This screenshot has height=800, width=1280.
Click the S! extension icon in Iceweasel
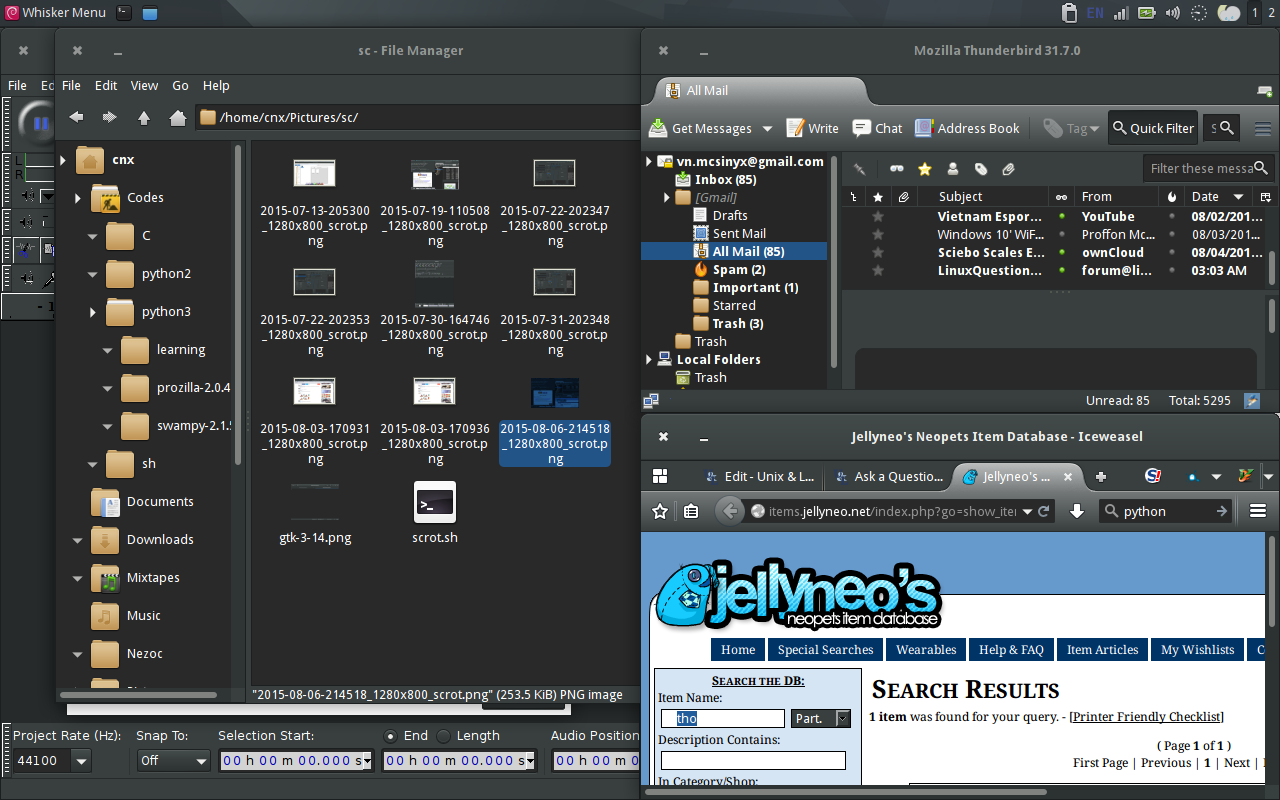(1153, 477)
